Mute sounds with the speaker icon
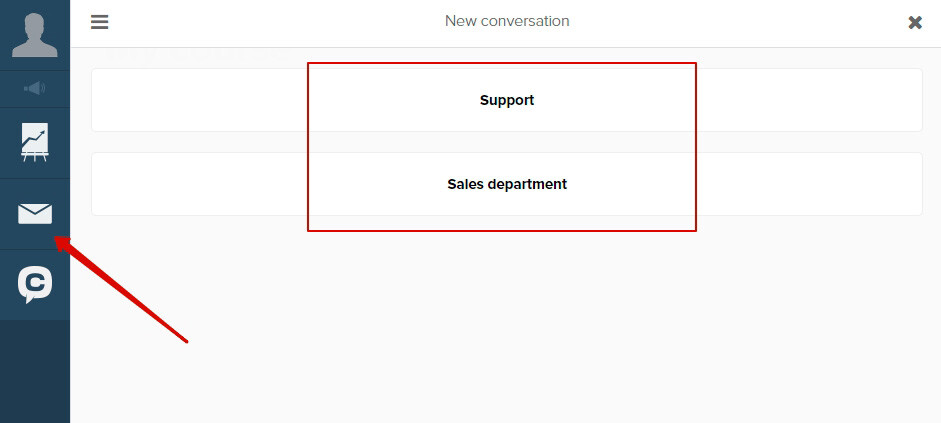 35,89
